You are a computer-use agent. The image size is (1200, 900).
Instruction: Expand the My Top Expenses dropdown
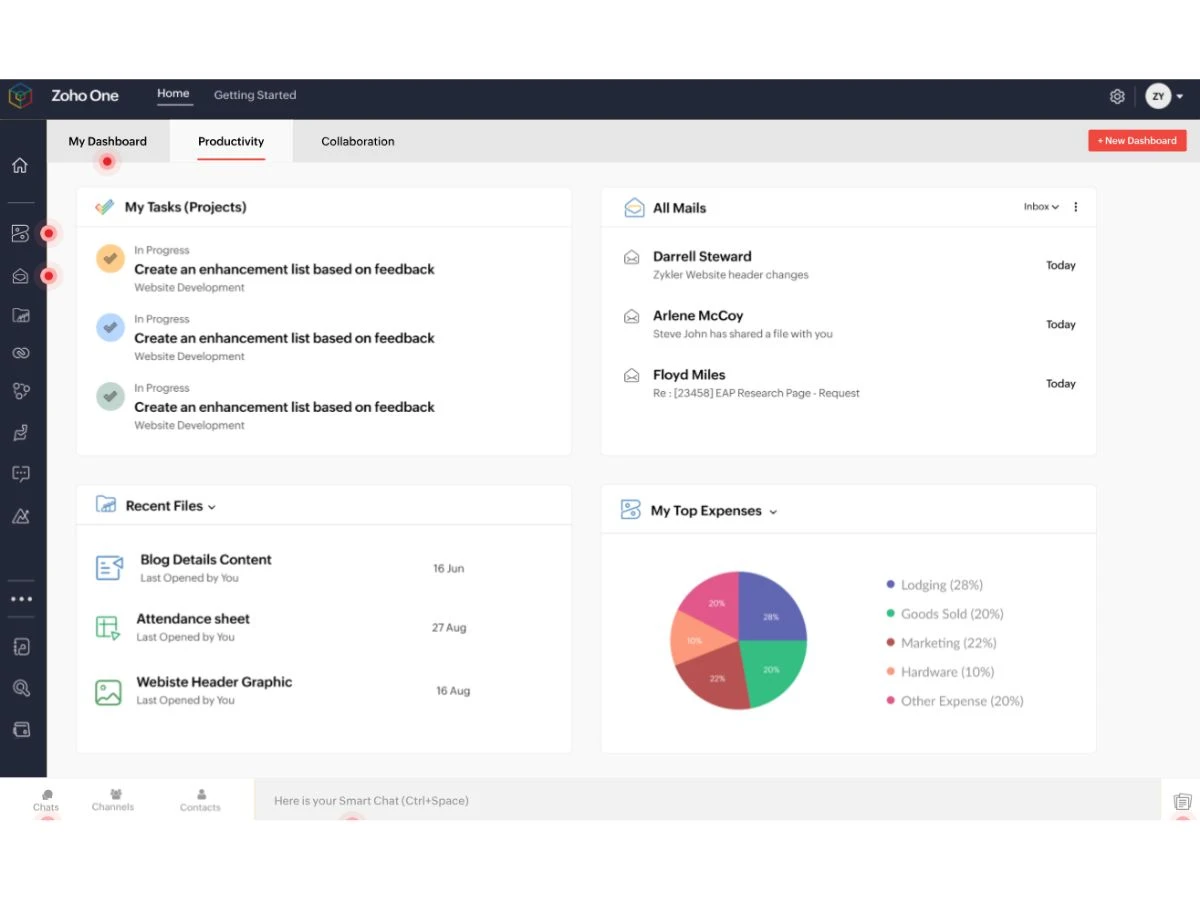click(x=773, y=512)
